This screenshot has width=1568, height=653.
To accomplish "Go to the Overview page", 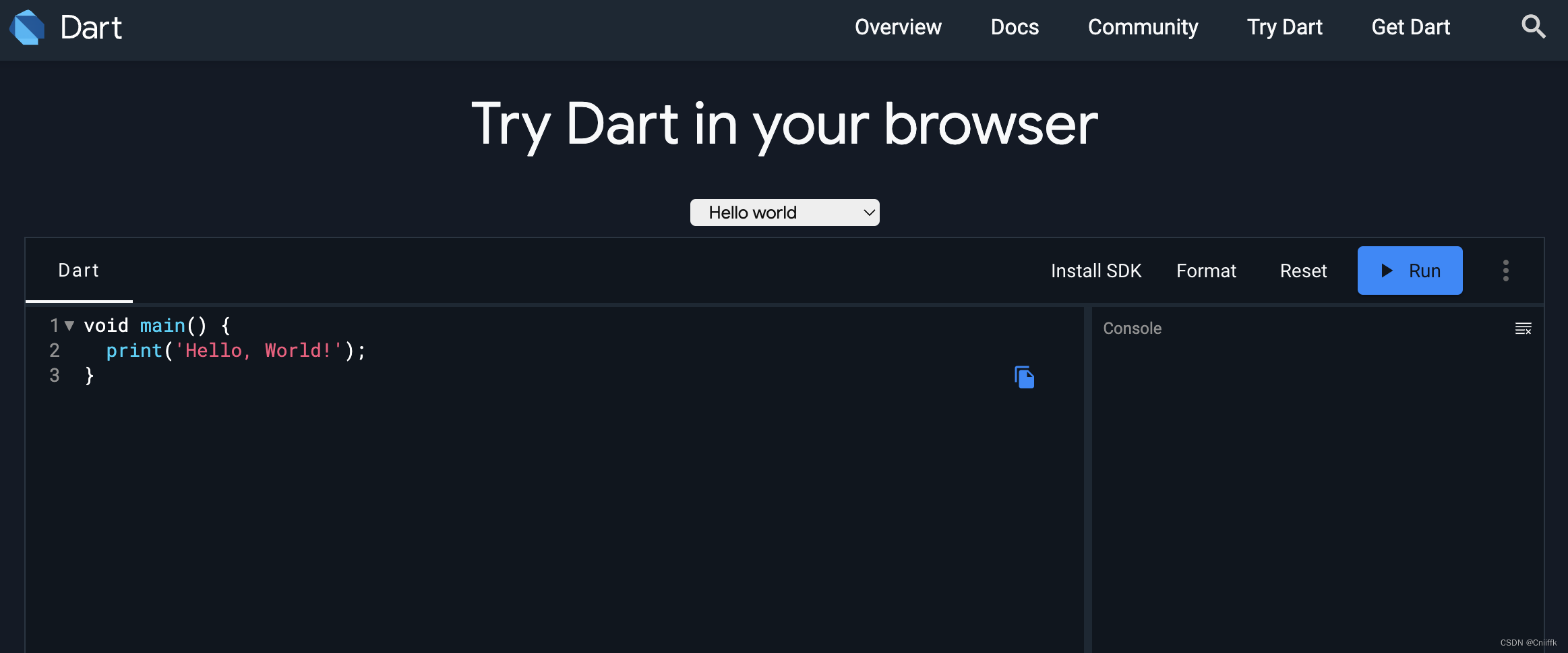I will click(x=898, y=27).
